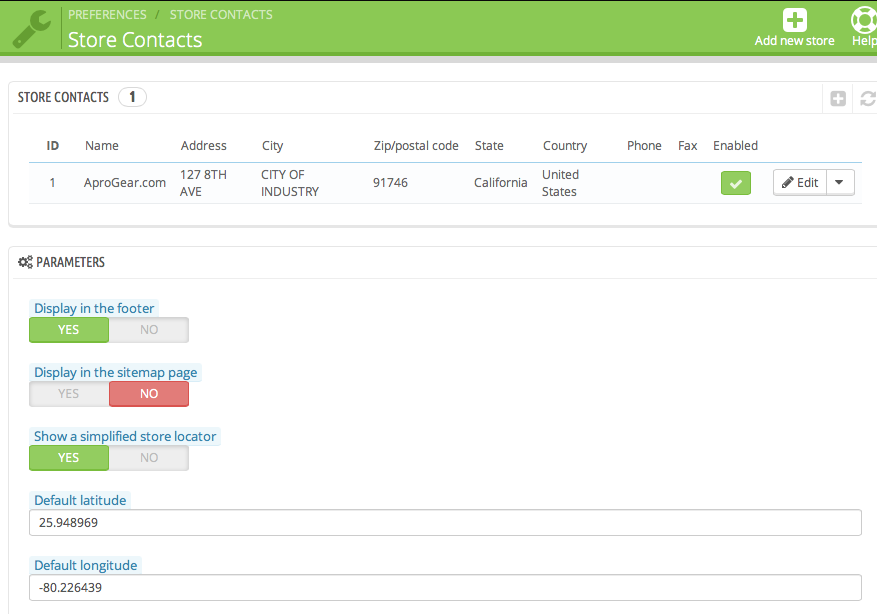Set simplified store locator to NO
This screenshot has width=877, height=614.
[x=149, y=457]
